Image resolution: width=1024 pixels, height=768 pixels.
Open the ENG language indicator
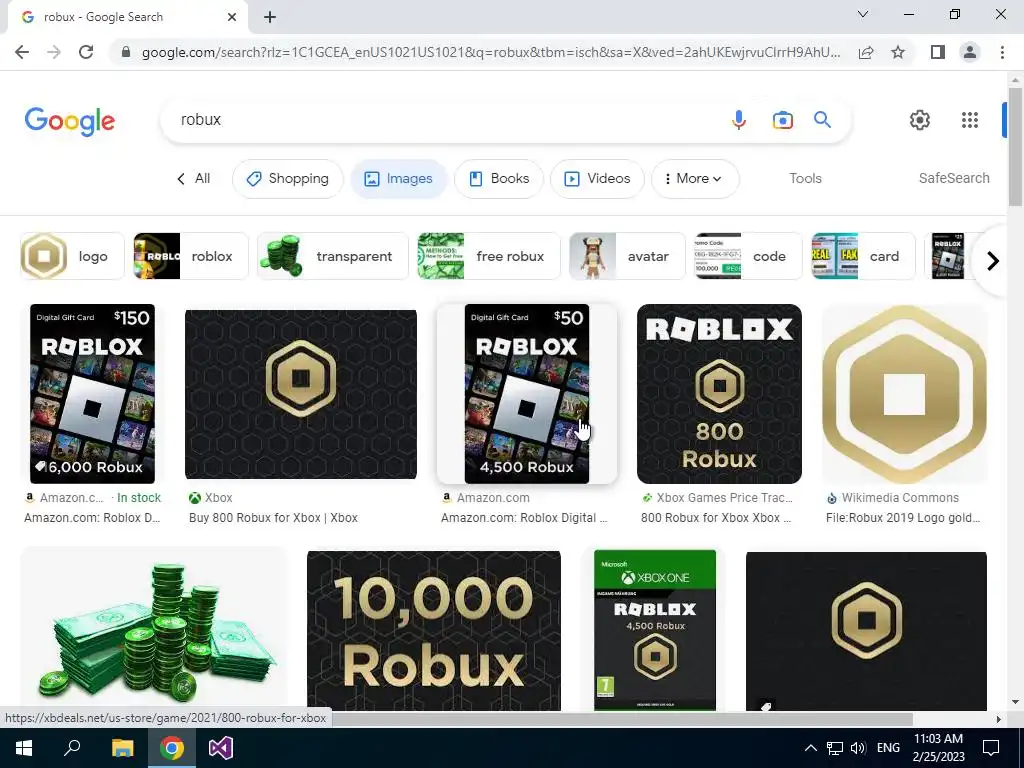[x=888, y=748]
